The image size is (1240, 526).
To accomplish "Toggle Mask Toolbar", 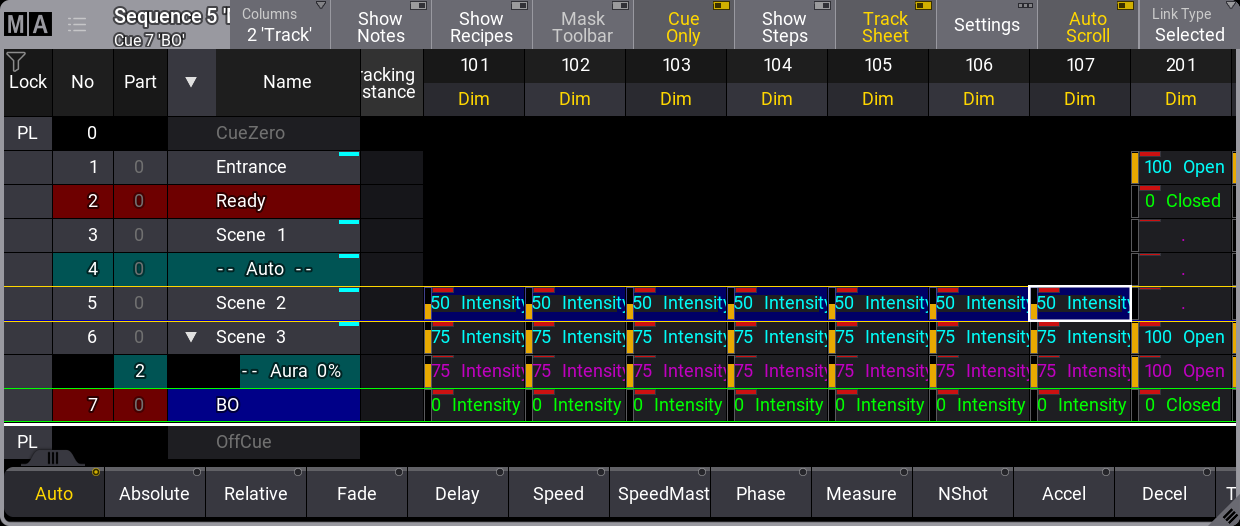I will coord(582,25).
